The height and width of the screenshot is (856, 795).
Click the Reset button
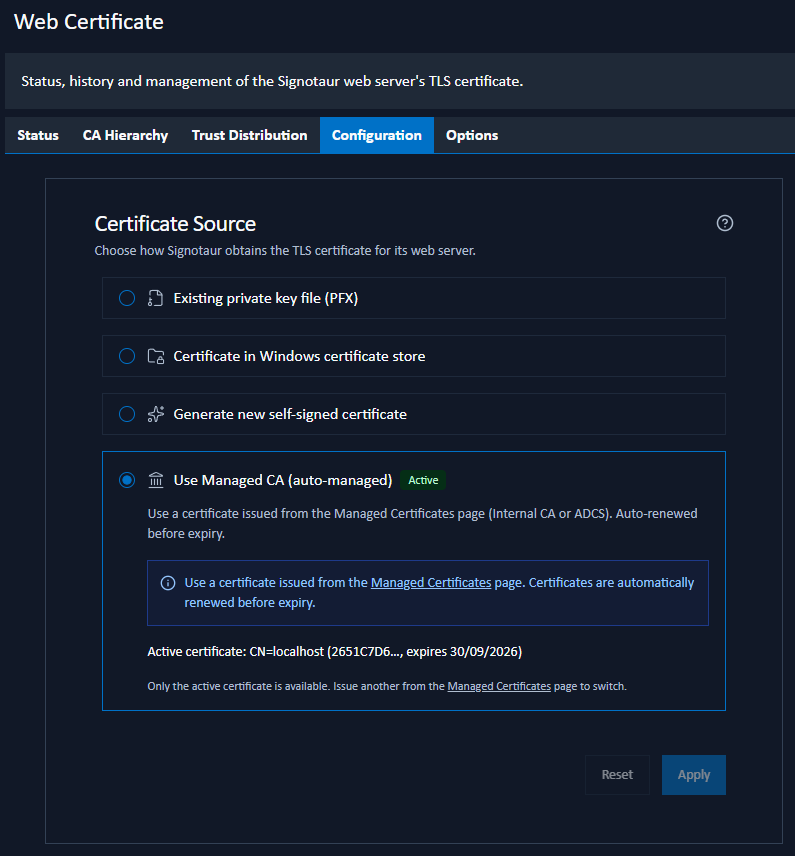point(617,775)
